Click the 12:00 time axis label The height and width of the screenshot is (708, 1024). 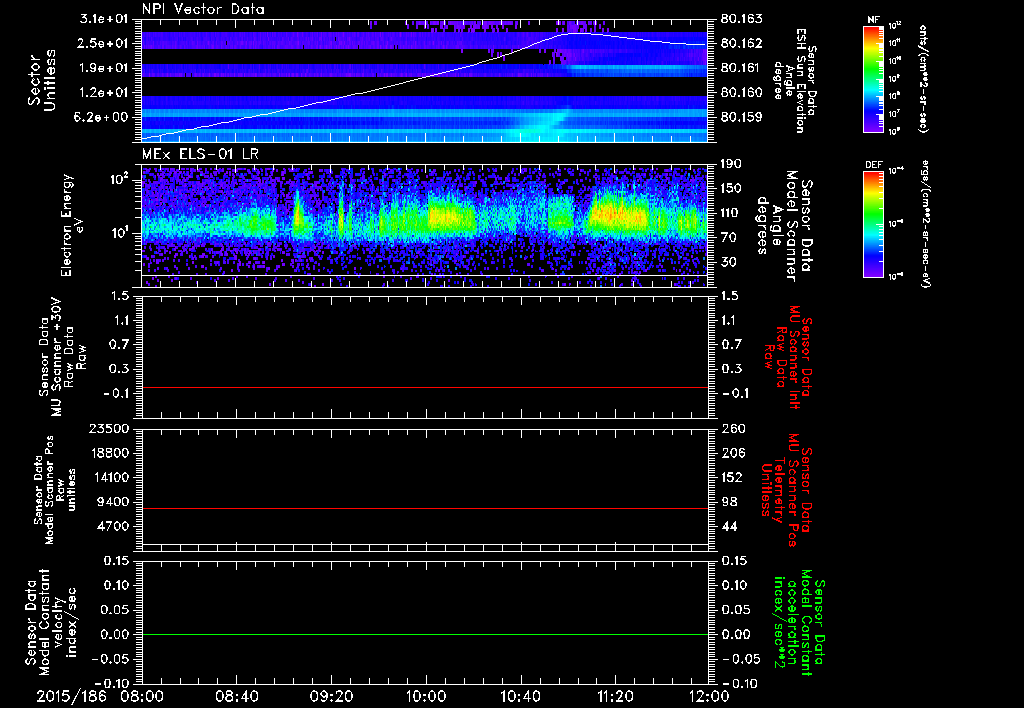point(708,695)
